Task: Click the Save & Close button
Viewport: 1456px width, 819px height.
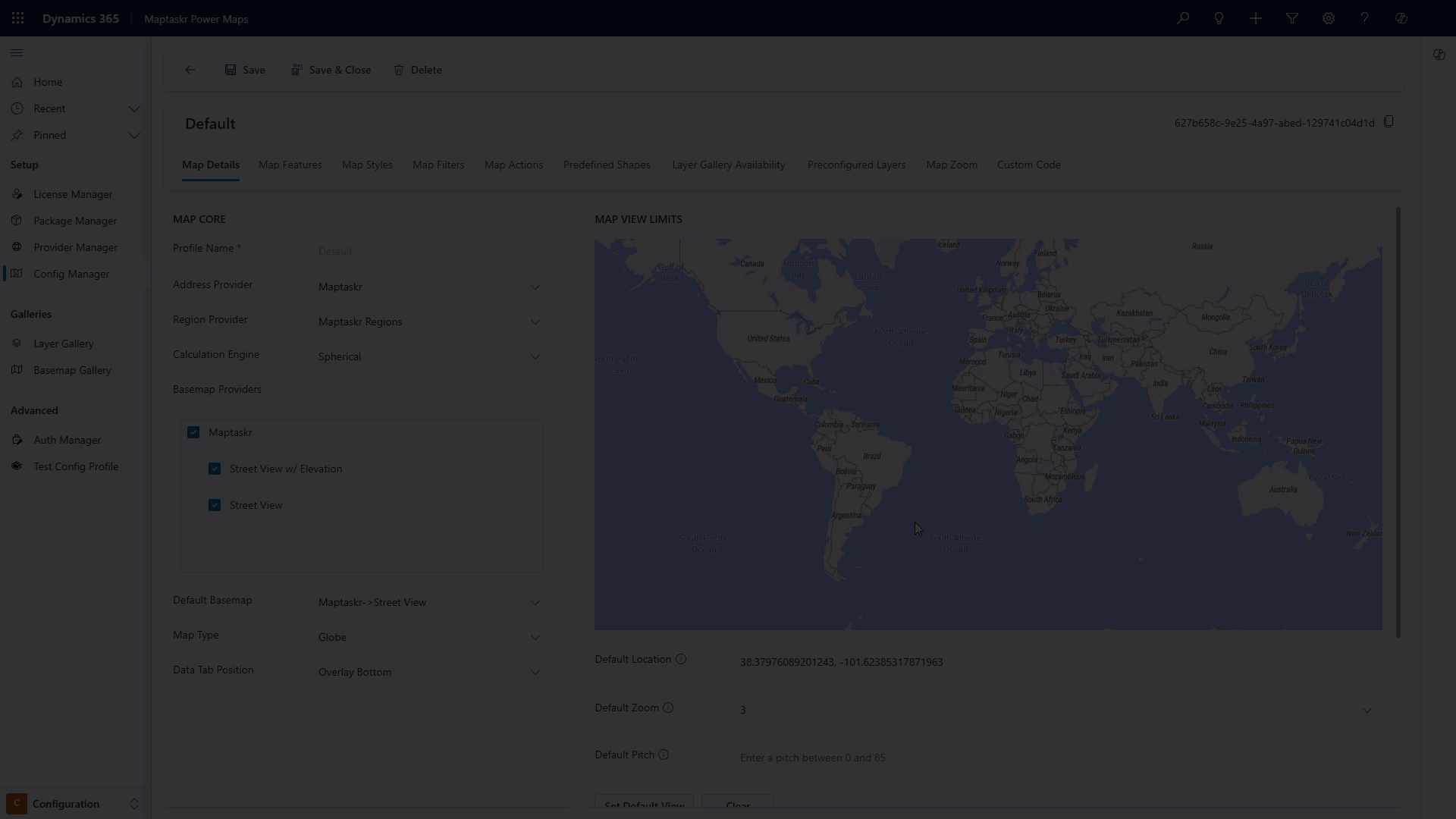Action: click(331, 70)
